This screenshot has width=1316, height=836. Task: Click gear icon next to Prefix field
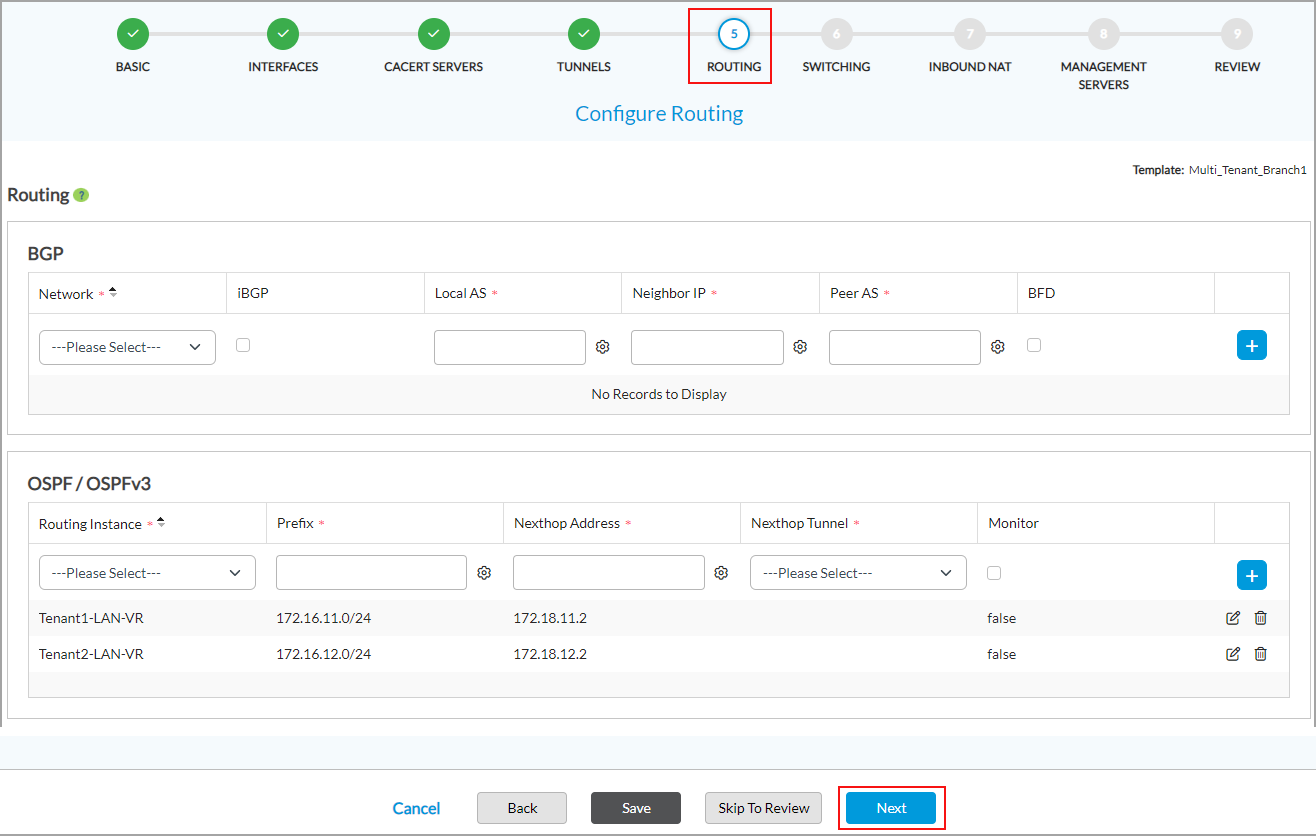[485, 573]
